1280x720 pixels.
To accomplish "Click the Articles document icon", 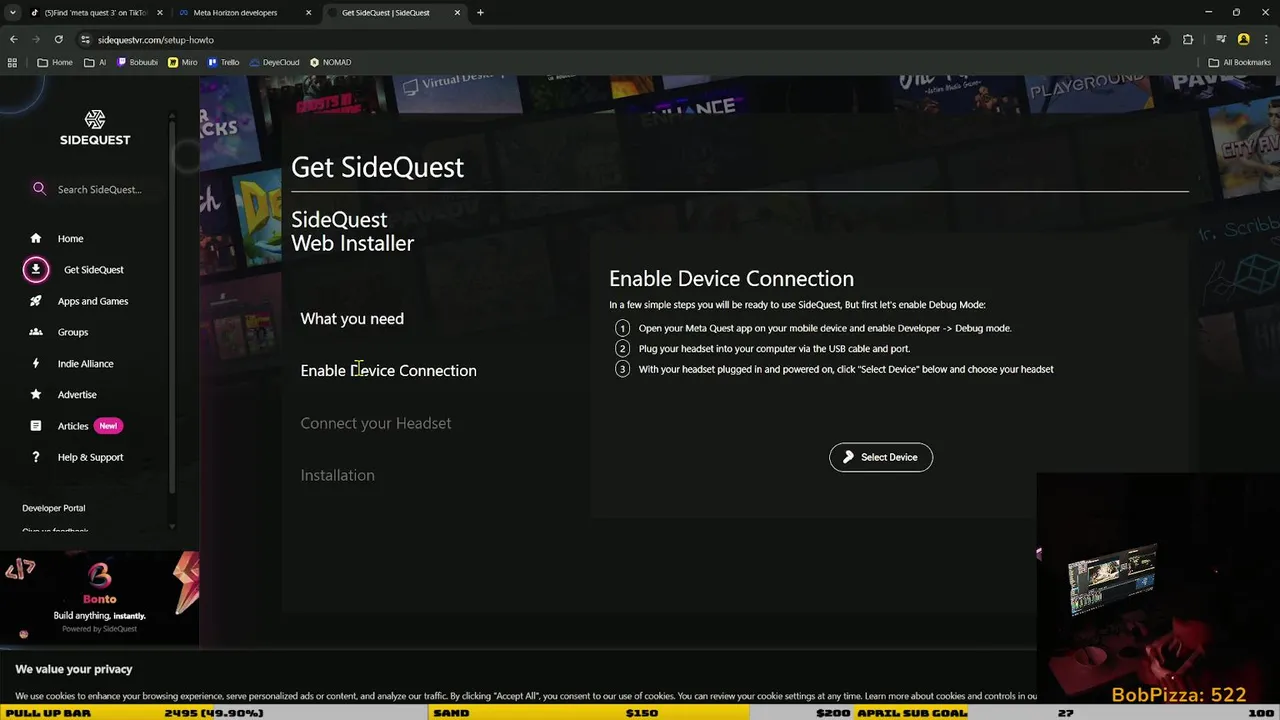I will pyautogui.click(x=36, y=426).
